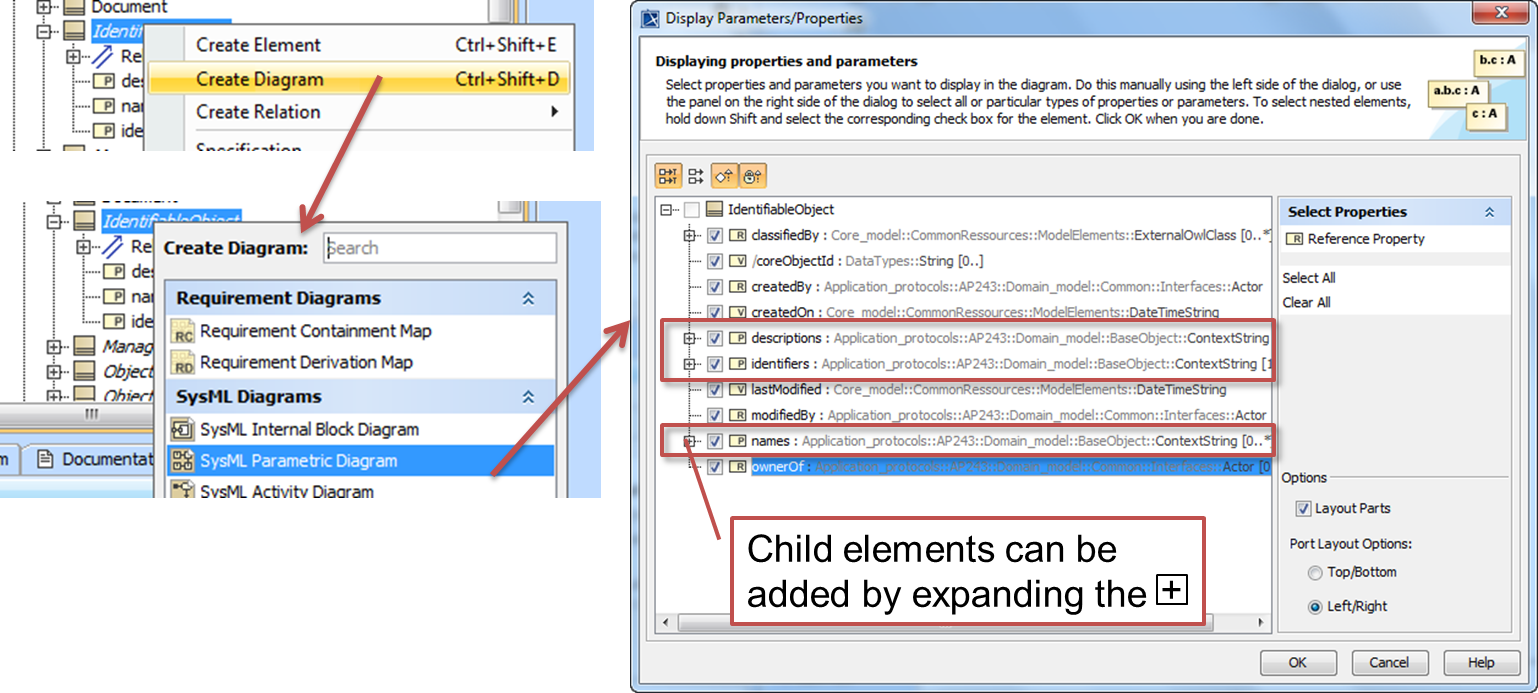This screenshot has height=693, width=1538.
Task: Expand the identifiers property node
Action: pos(689,364)
